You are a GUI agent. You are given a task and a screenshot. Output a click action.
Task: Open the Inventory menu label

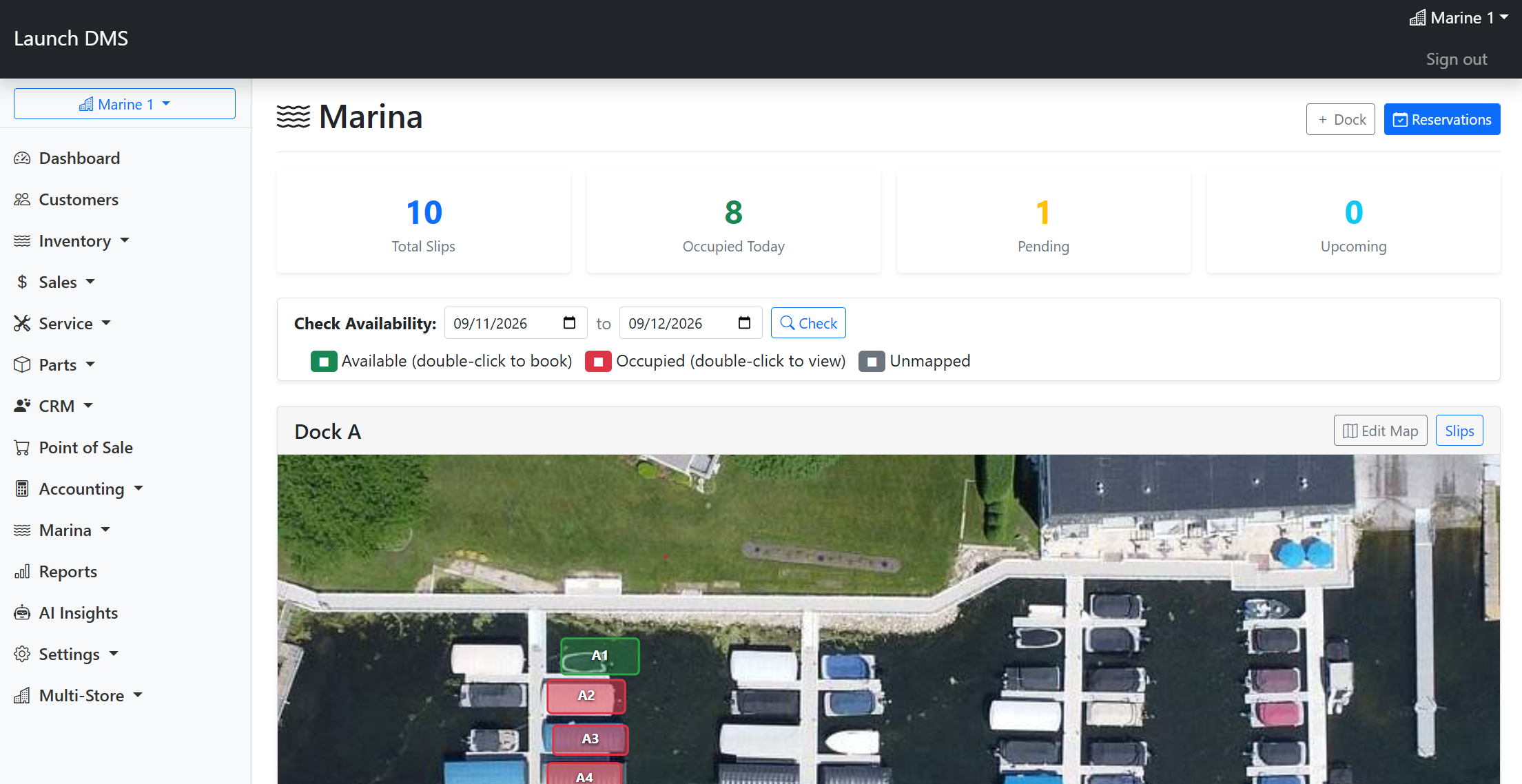click(75, 241)
